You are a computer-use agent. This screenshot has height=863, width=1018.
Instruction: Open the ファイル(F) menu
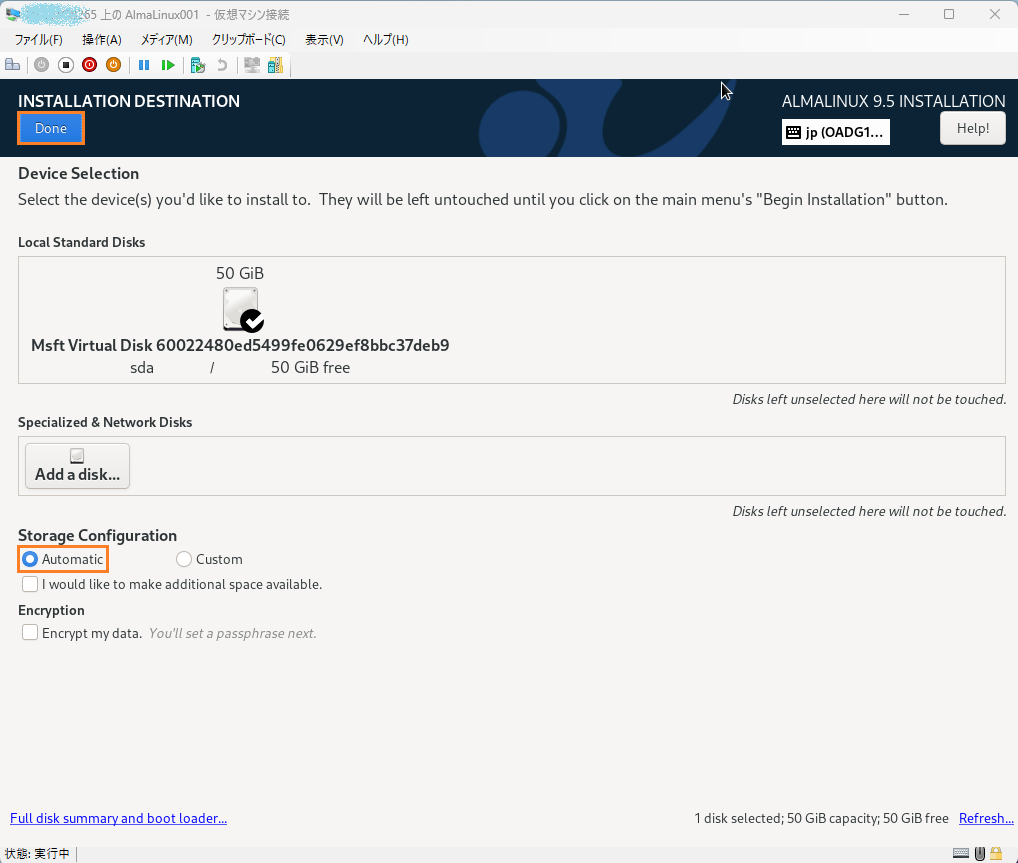38,40
